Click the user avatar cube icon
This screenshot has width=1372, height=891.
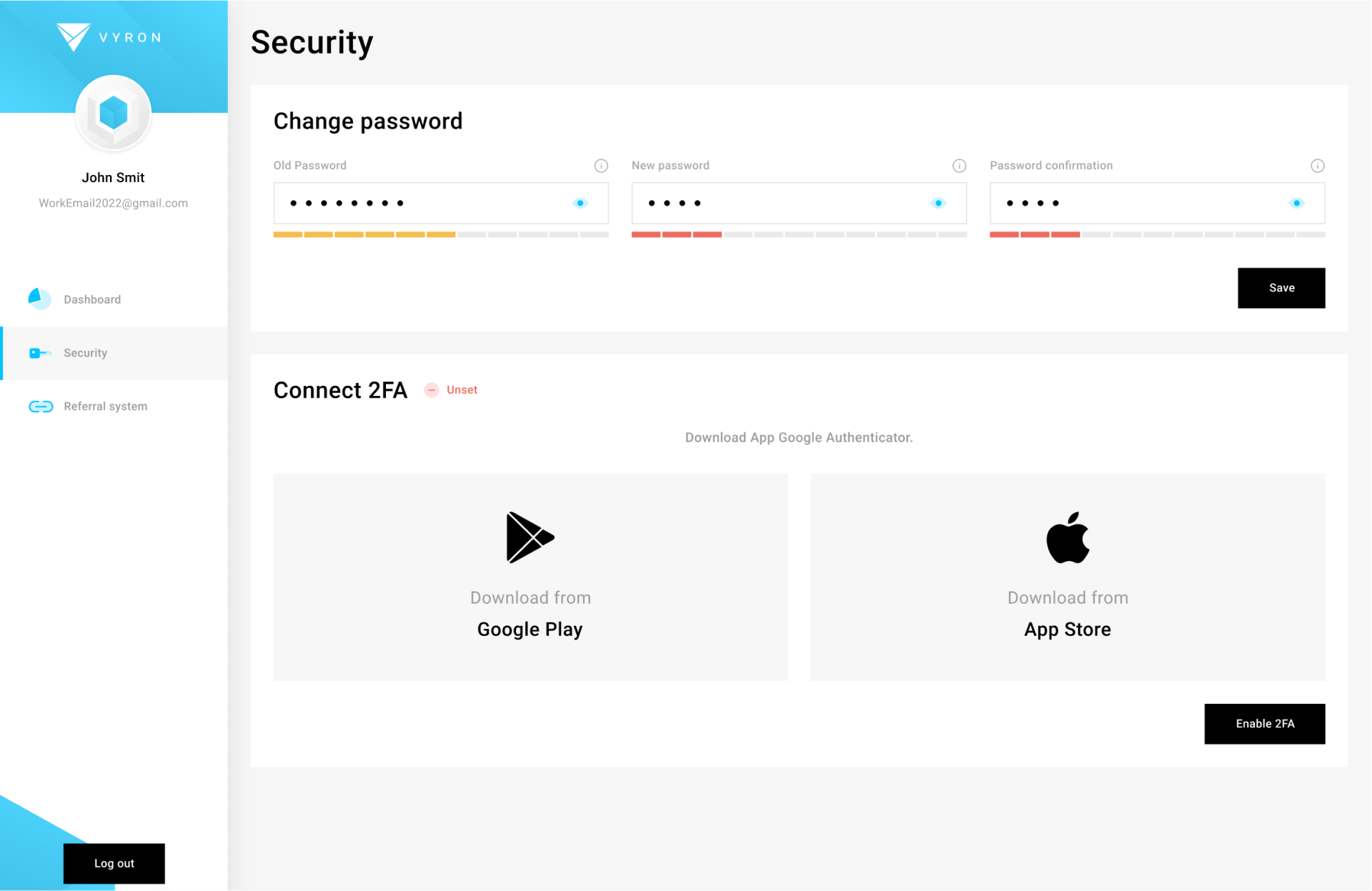click(113, 113)
